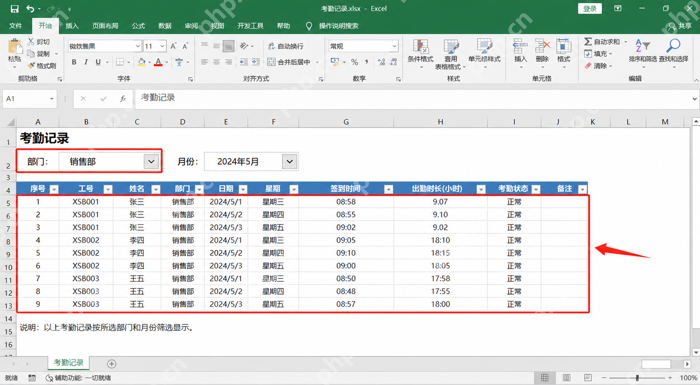This screenshot has width=700, height=385.
Task: Open the font name dropdown
Action: click(x=138, y=46)
